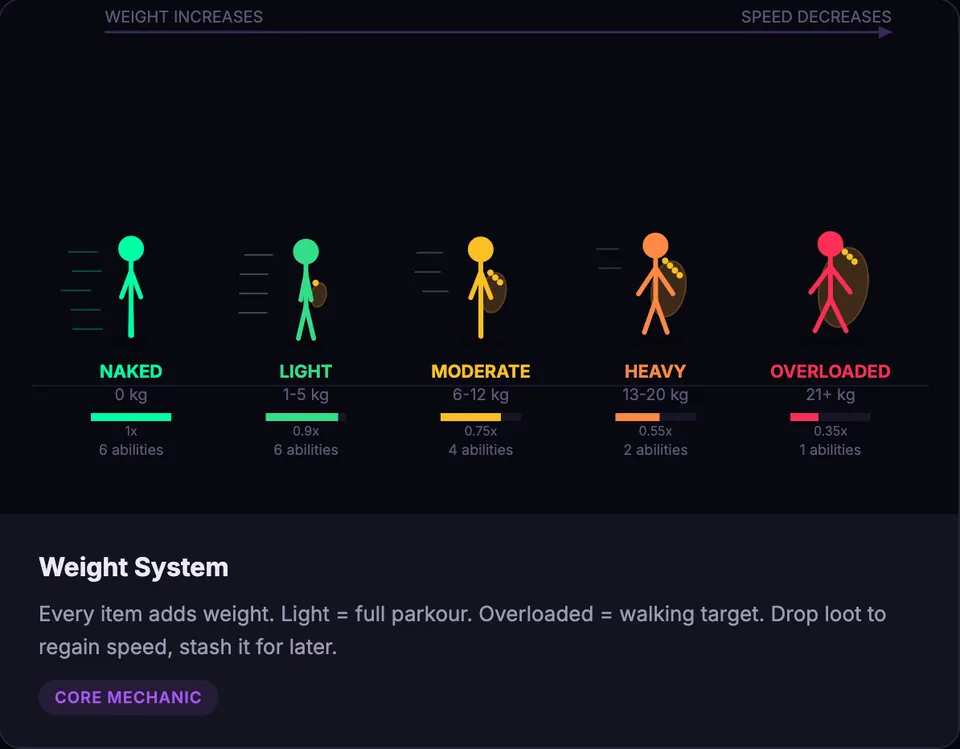Click the 0.55x speed multiplier text
Viewport: 960px width, 749px height.
click(x=655, y=431)
